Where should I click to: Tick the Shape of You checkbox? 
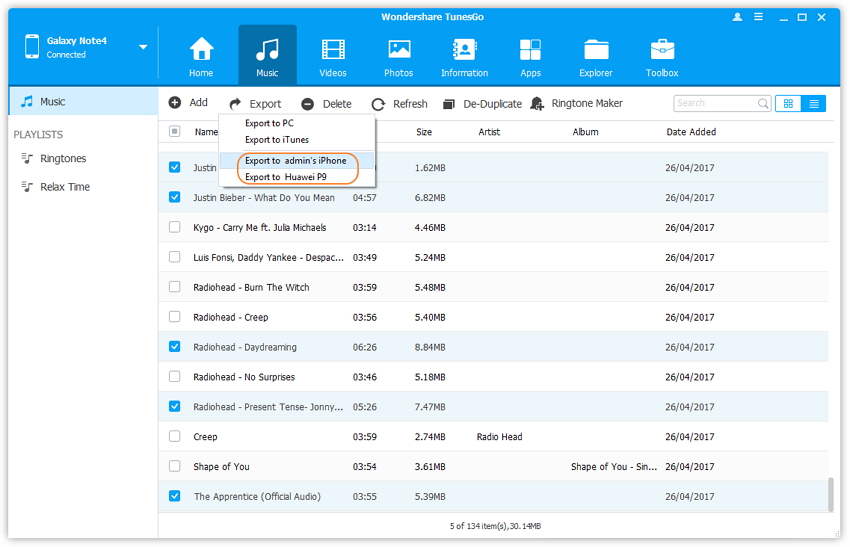pos(175,467)
